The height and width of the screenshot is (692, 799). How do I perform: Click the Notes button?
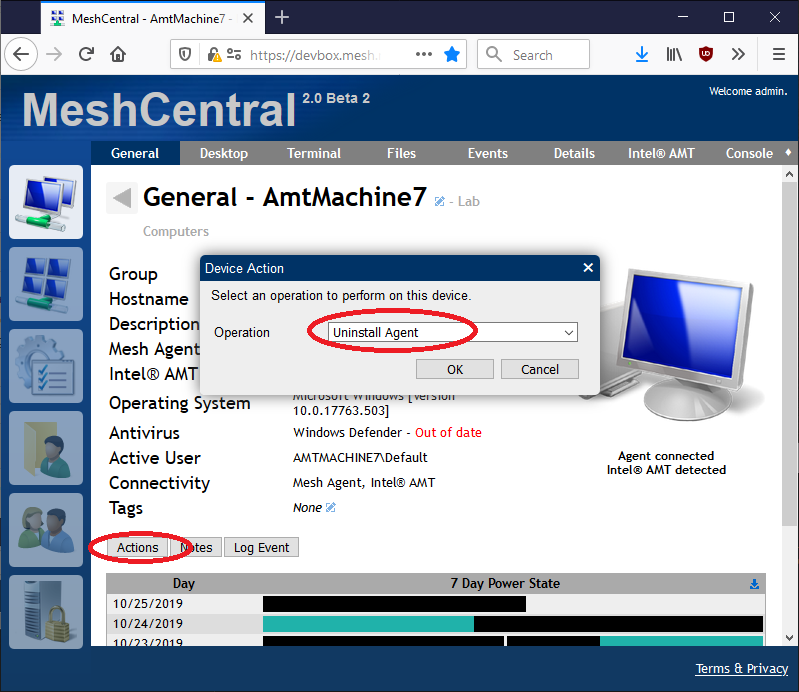point(196,547)
